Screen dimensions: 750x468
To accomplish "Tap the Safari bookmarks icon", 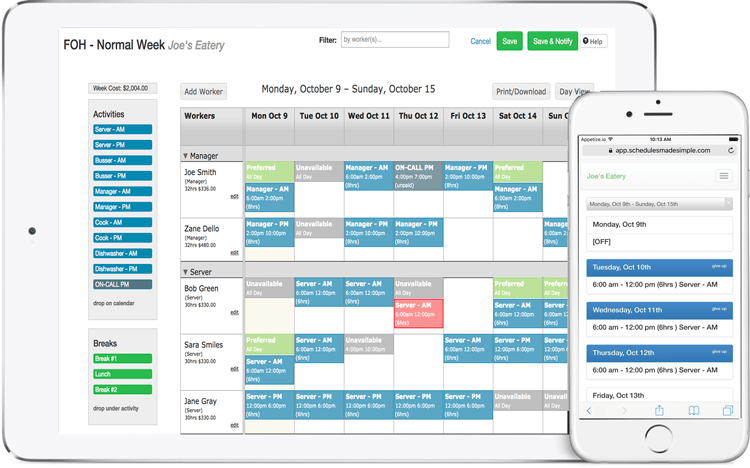I will (694, 411).
